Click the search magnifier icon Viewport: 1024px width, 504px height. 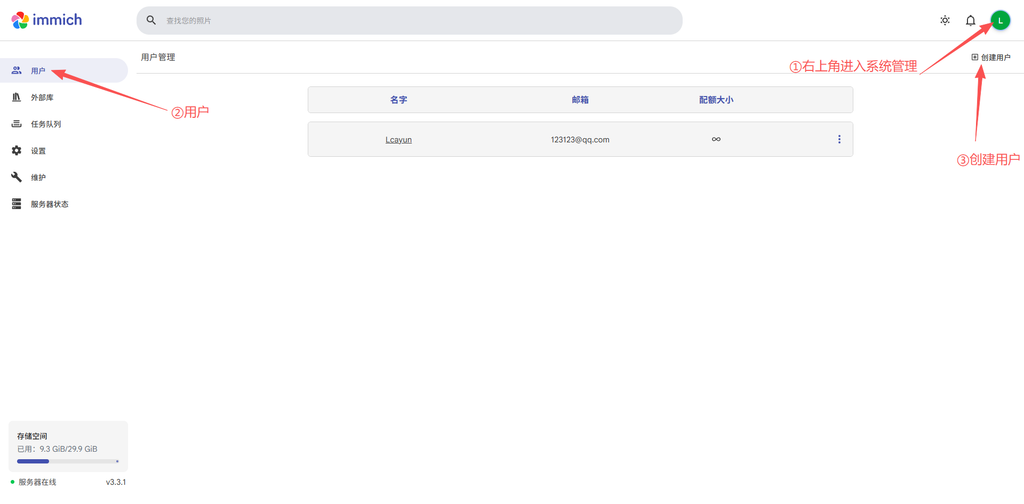[152, 20]
